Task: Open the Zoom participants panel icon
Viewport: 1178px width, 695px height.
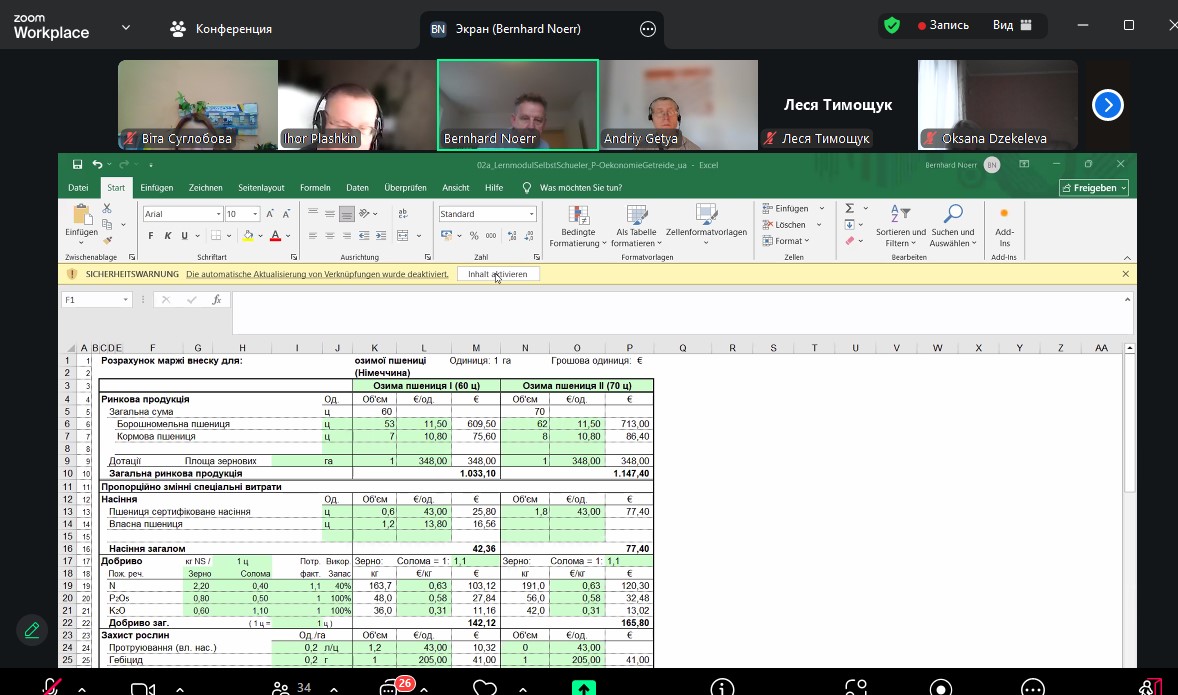Action: click(x=281, y=688)
